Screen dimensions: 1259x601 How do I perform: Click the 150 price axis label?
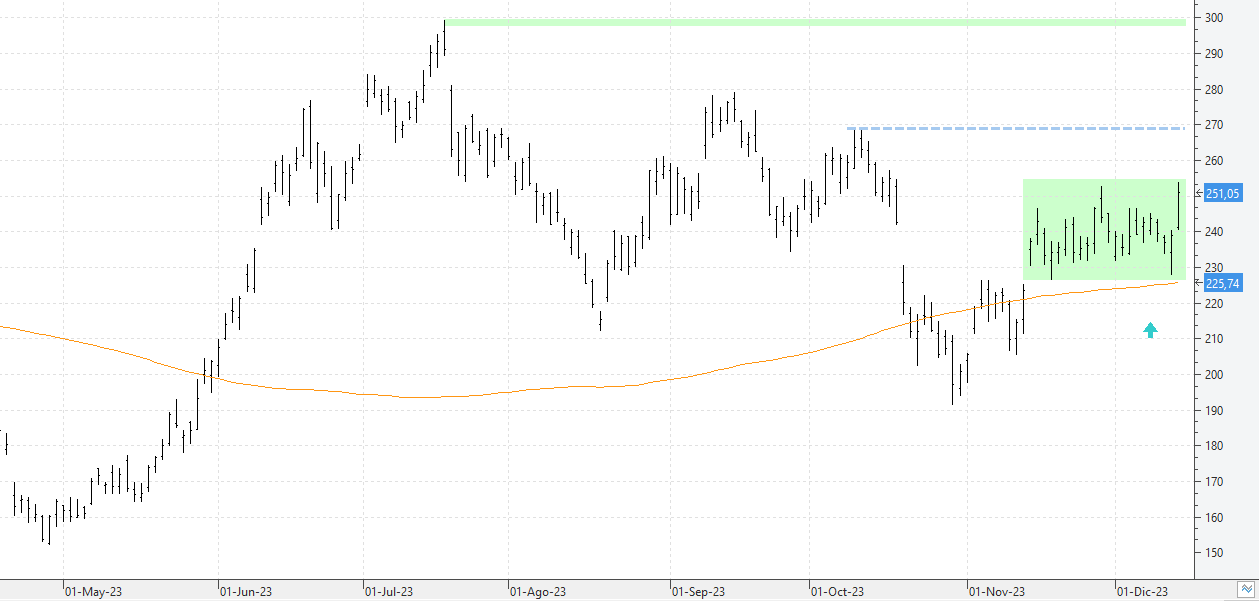1214,553
